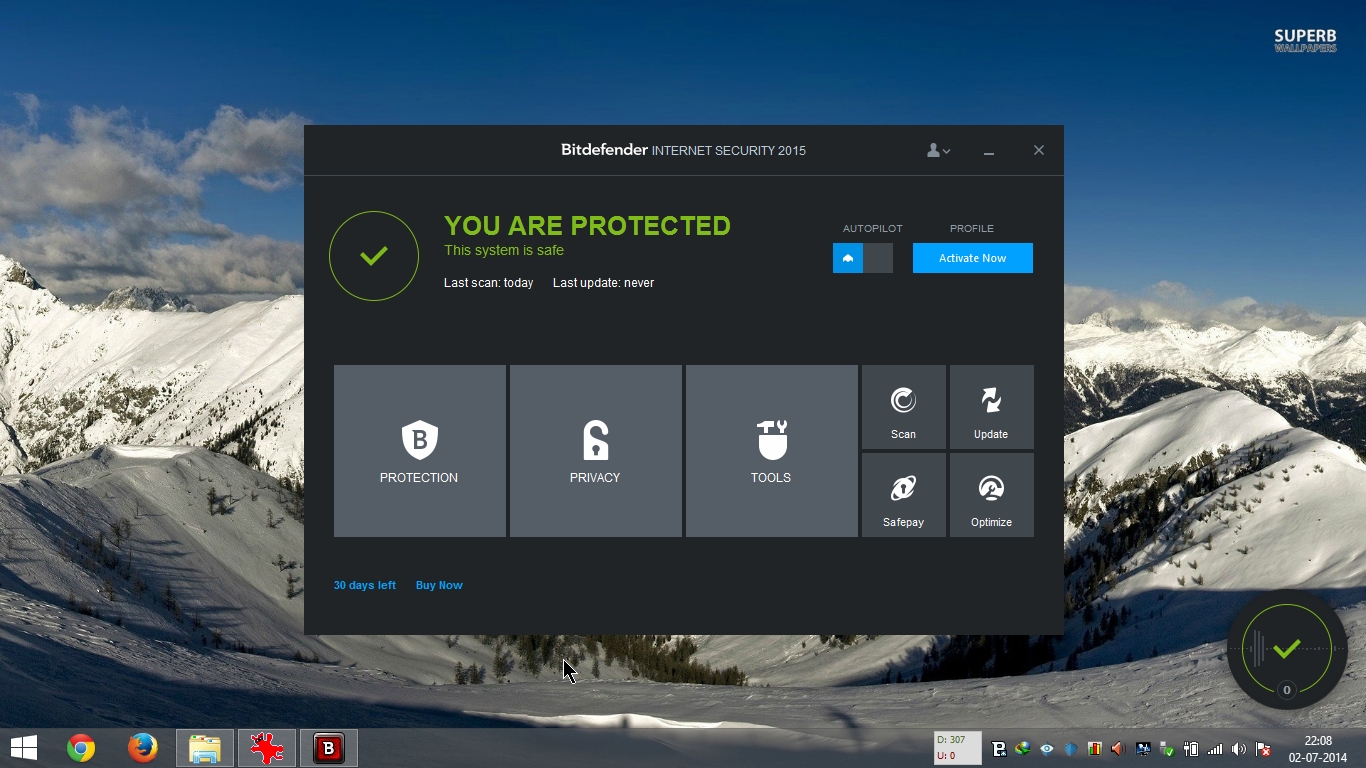1366x768 pixels.
Task: Click the Activate Now button
Action: pos(972,258)
